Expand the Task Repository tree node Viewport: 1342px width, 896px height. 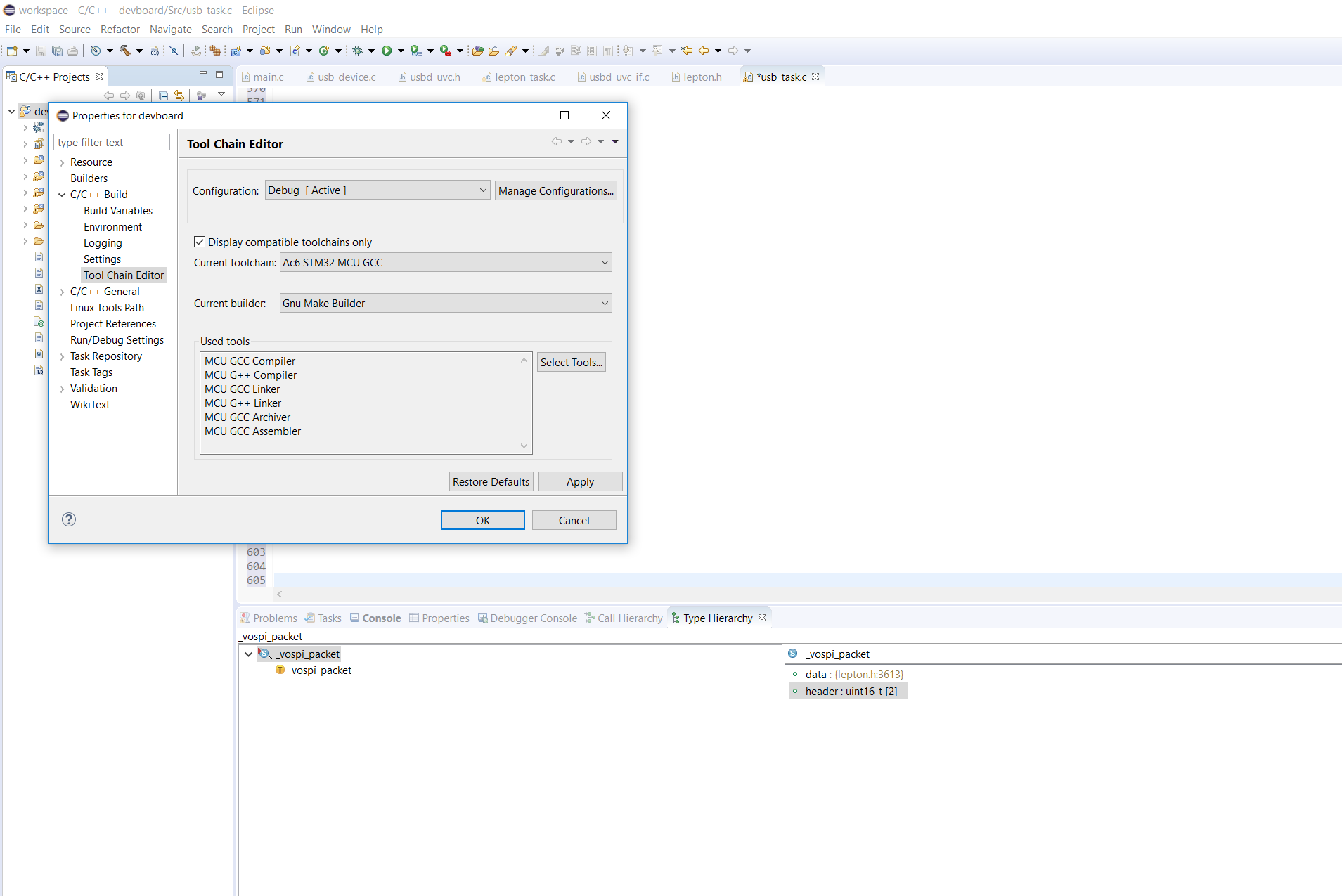(62, 356)
